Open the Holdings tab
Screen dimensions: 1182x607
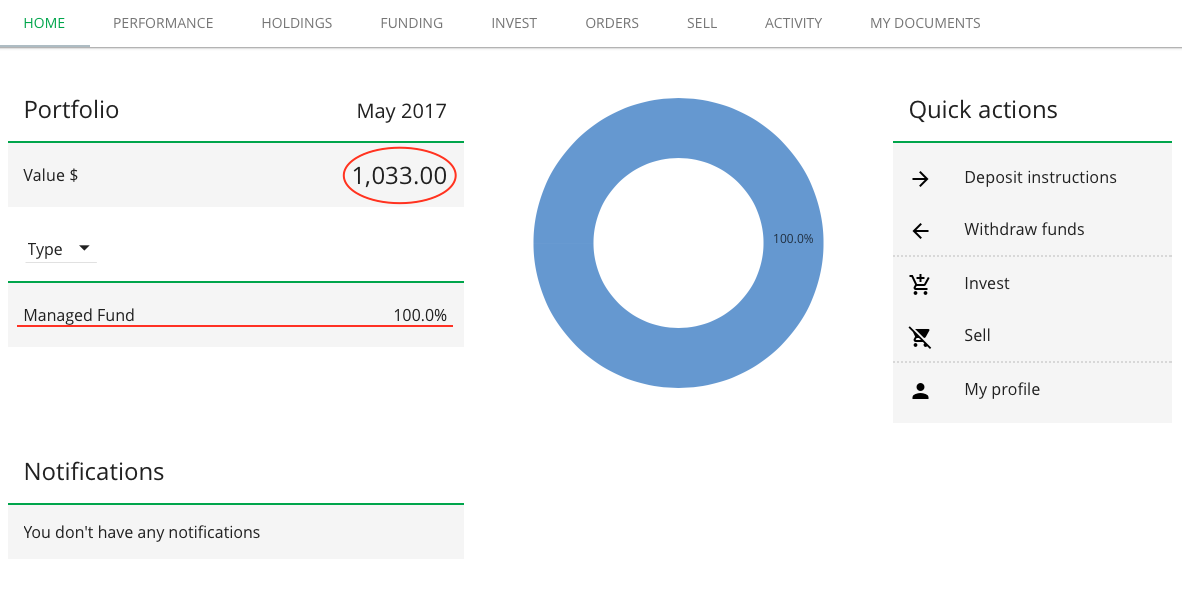click(297, 23)
